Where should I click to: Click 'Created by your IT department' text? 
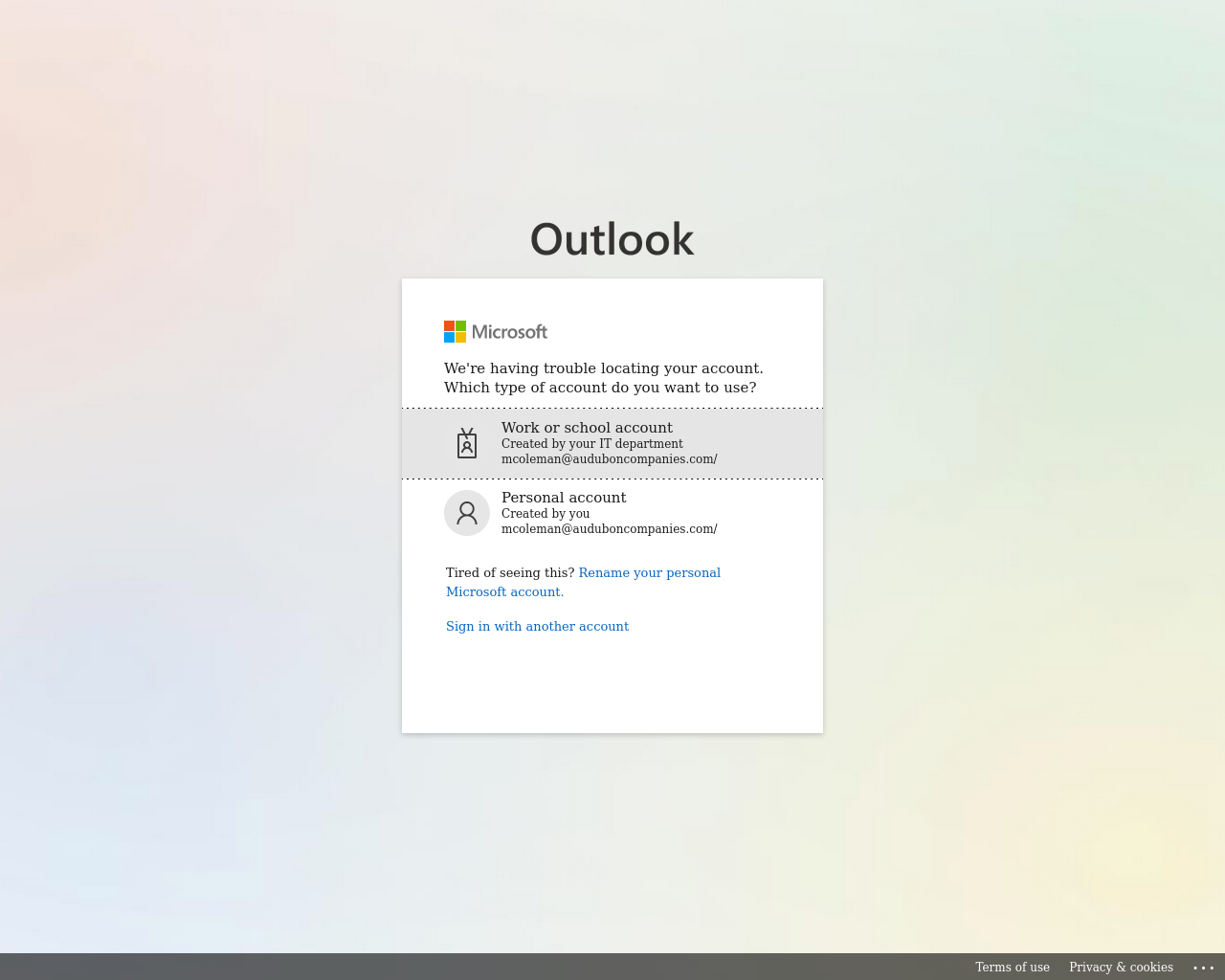click(592, 443)
